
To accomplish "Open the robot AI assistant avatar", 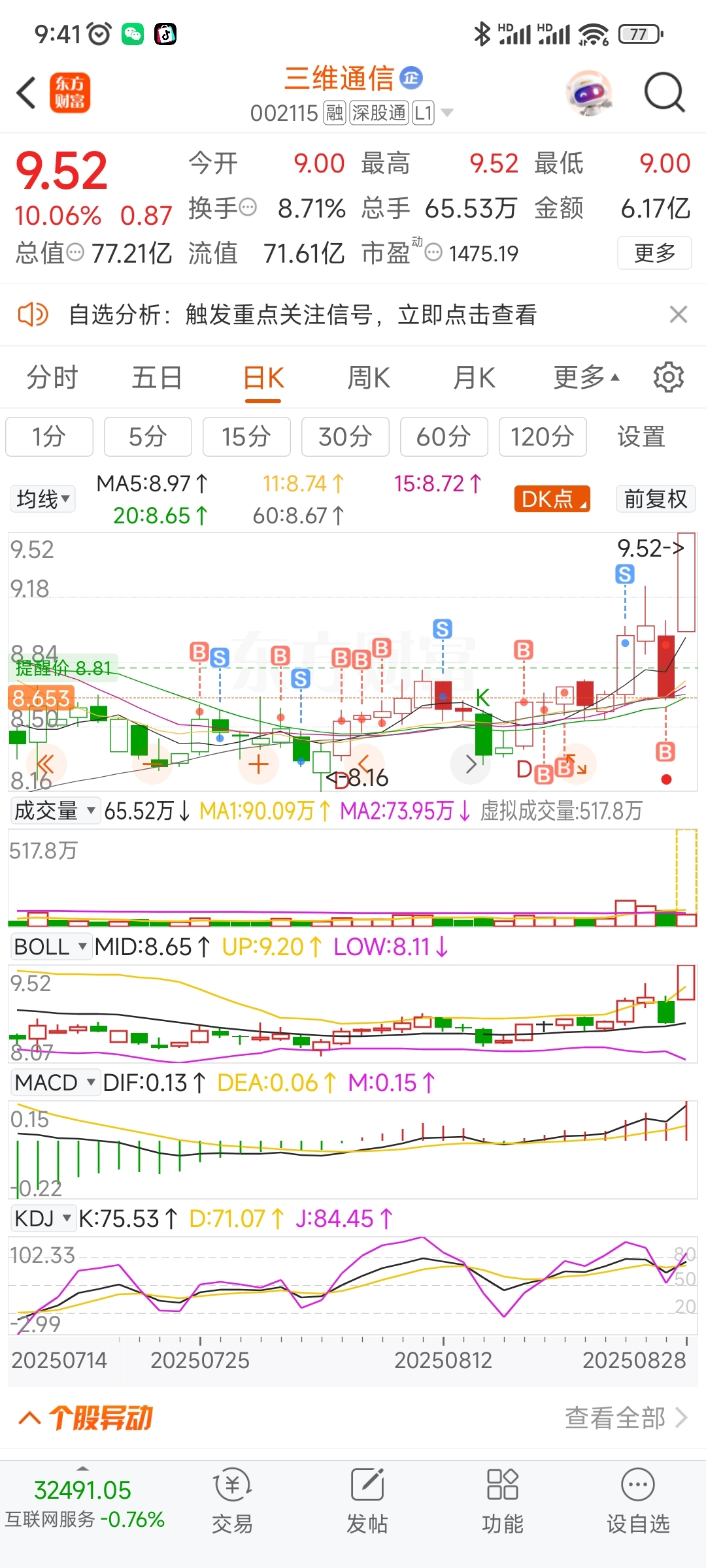I will [589, 93].
